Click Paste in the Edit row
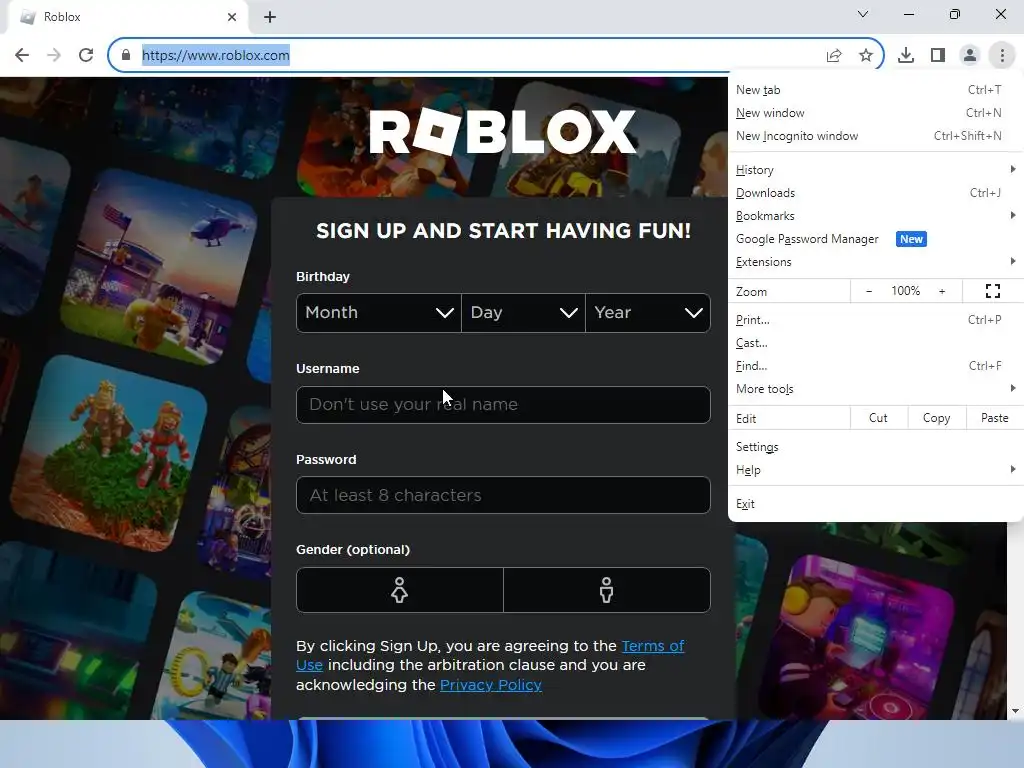 [x=995, y=418]
